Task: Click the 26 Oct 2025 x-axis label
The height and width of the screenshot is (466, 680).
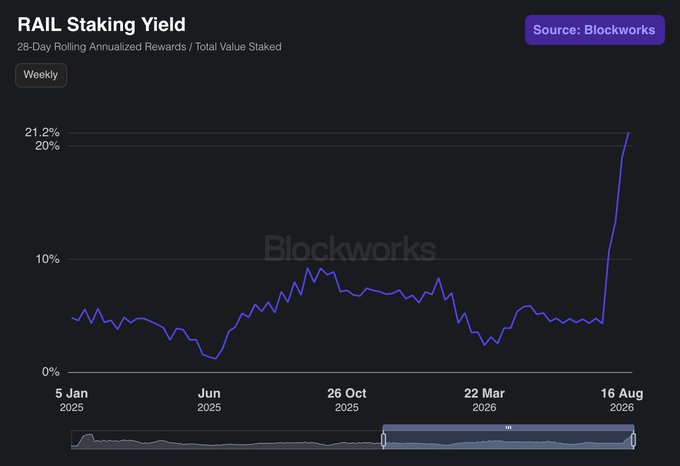Action: pos(347,400)
